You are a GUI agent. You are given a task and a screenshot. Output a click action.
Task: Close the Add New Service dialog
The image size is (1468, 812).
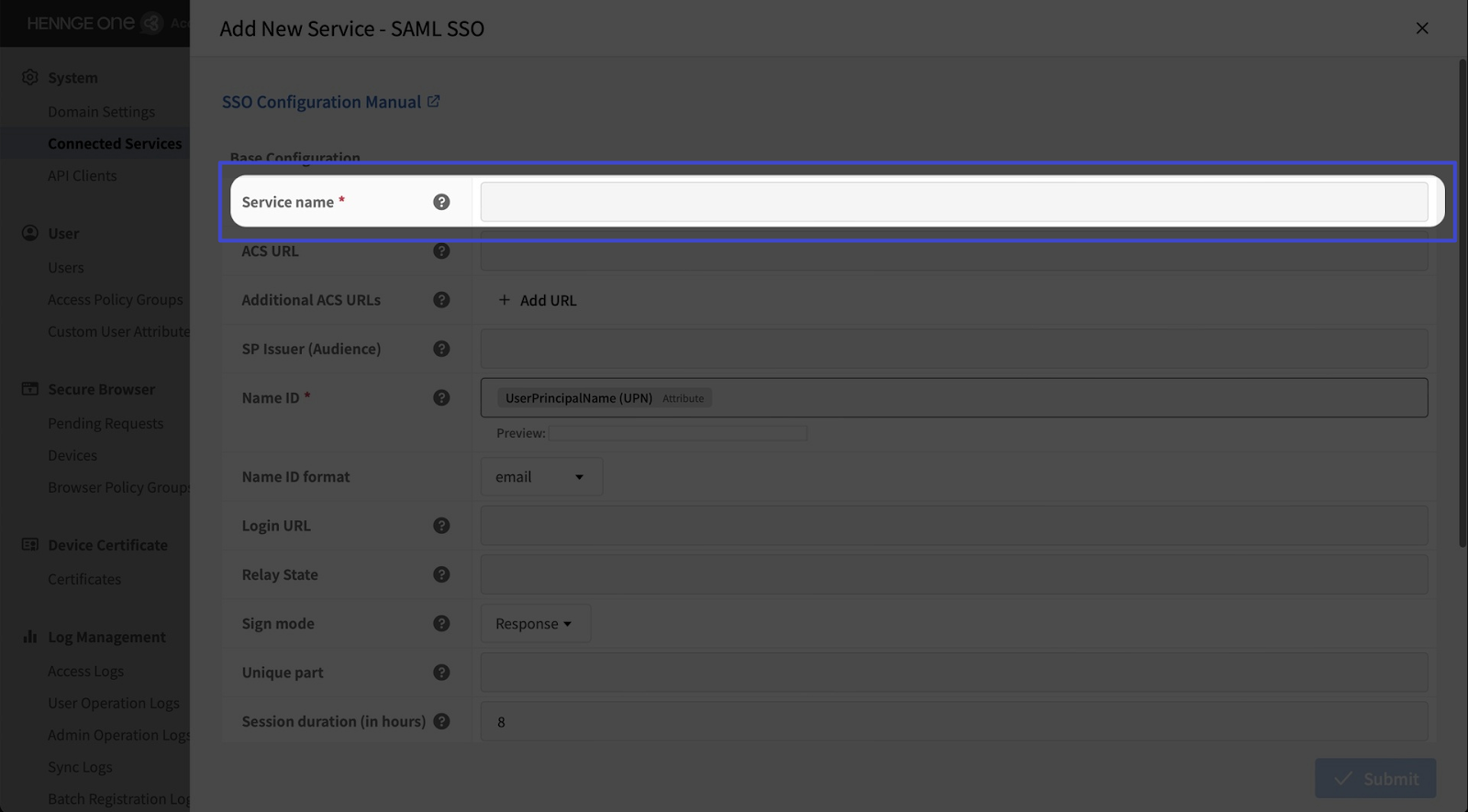point(1421,28)
